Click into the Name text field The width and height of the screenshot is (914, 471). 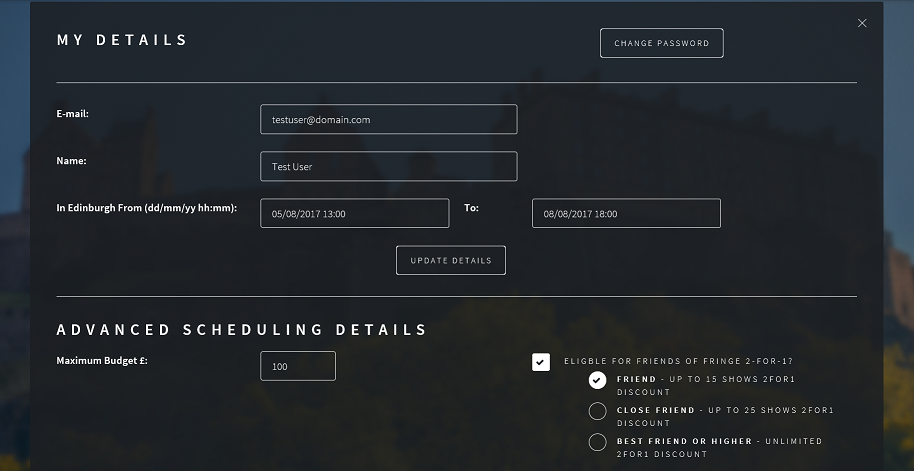tap(388, 166)
